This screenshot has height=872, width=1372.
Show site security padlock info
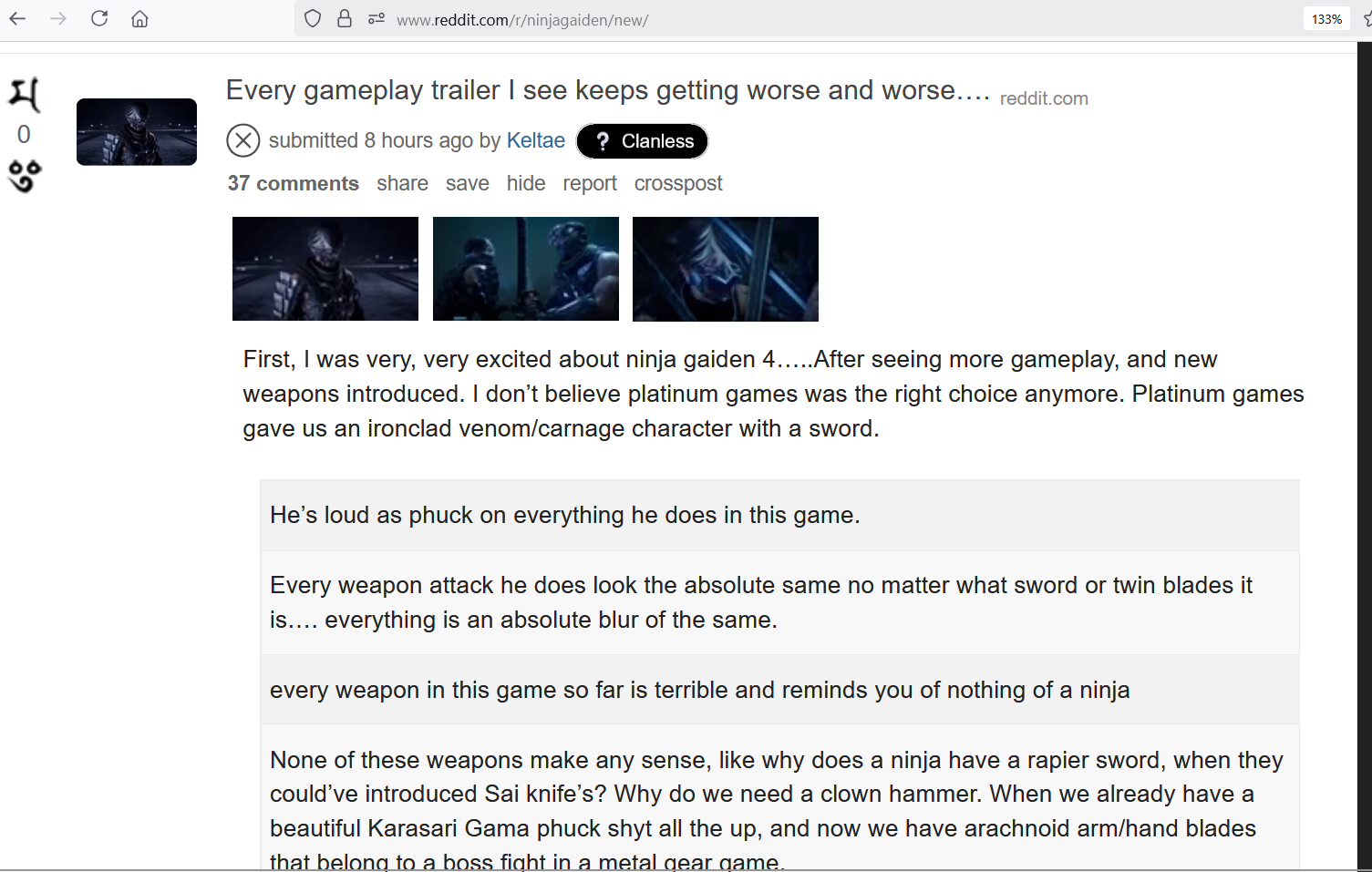(x=345, y=18)
